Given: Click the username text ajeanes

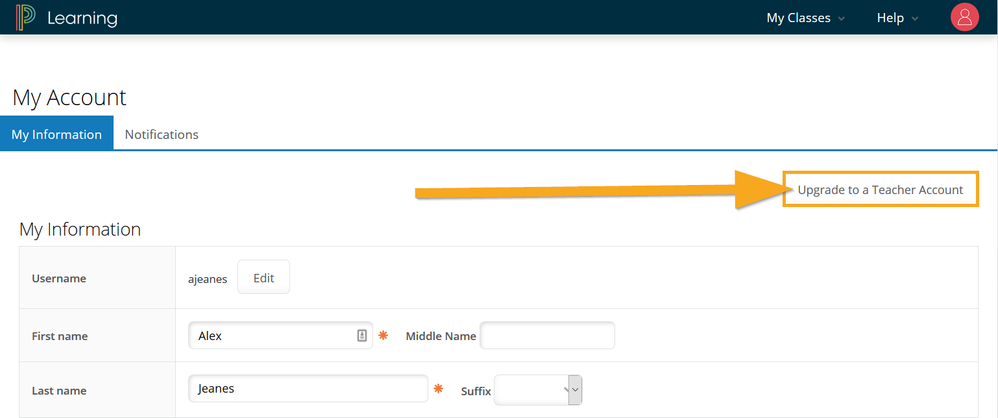Looking at the screenshot, I should click(207, 279).
